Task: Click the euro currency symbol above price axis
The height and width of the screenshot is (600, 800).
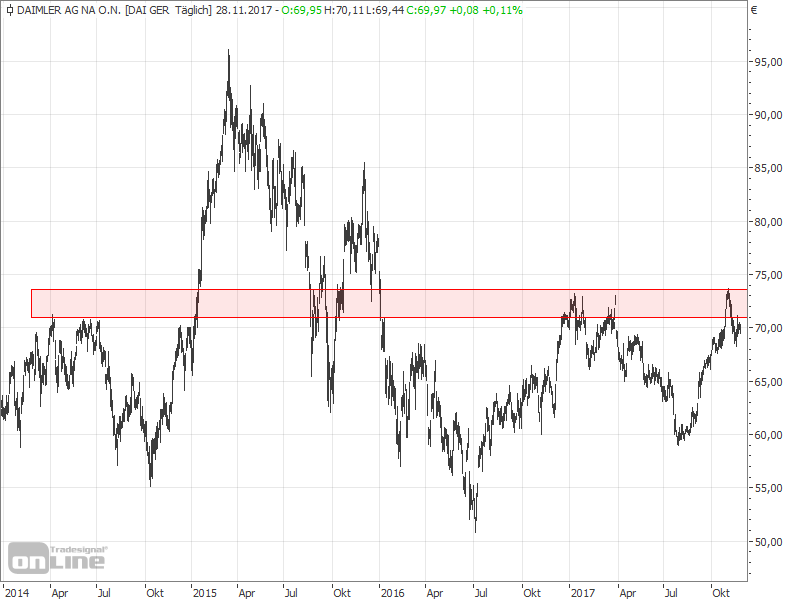Action: (754, 10)
